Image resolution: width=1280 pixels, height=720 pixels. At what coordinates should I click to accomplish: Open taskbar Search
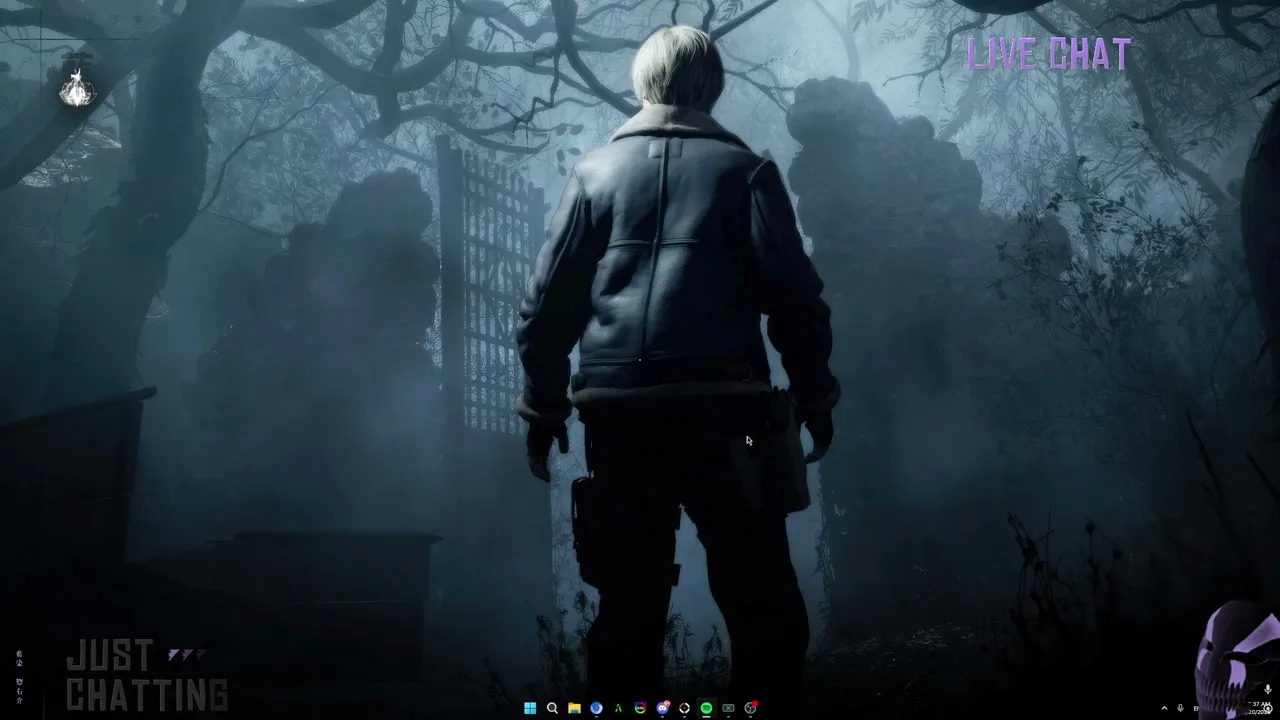552,708
